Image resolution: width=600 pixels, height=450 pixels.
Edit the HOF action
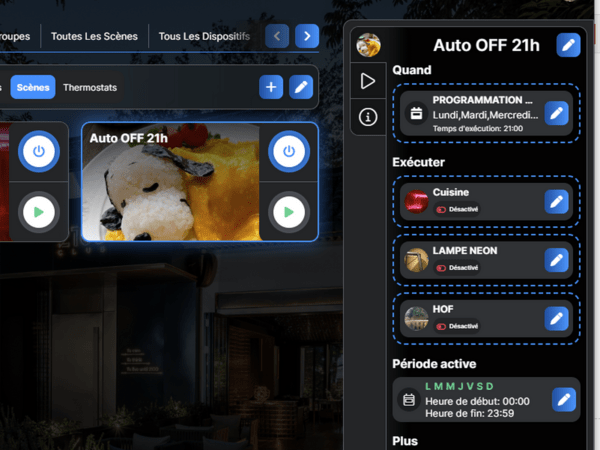click(557, 319)
